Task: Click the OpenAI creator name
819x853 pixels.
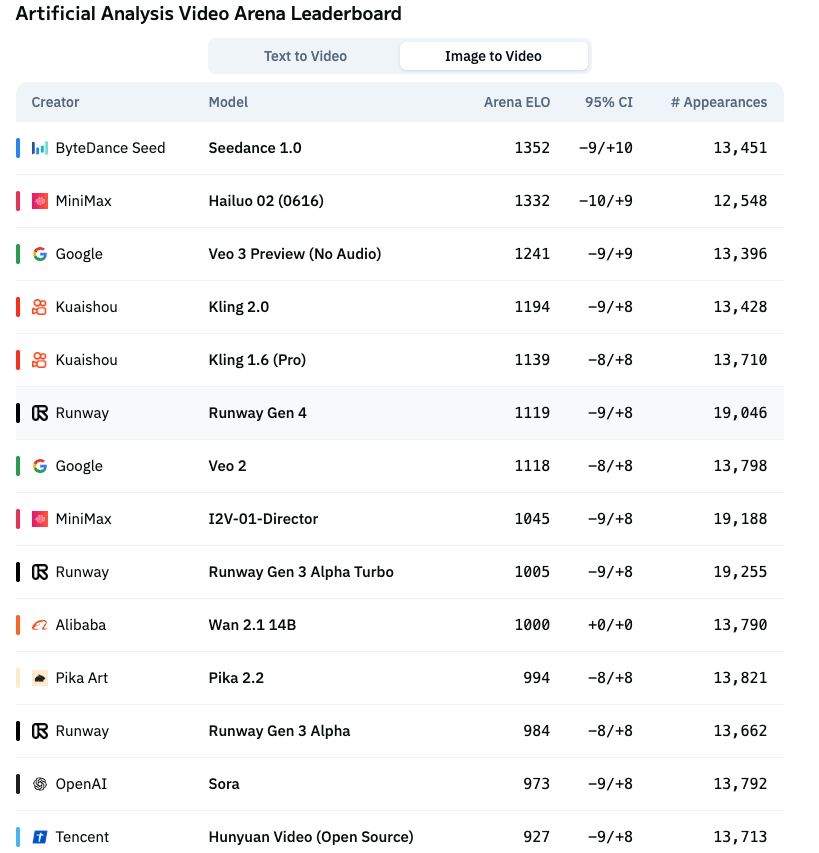Action: (81, 784)
